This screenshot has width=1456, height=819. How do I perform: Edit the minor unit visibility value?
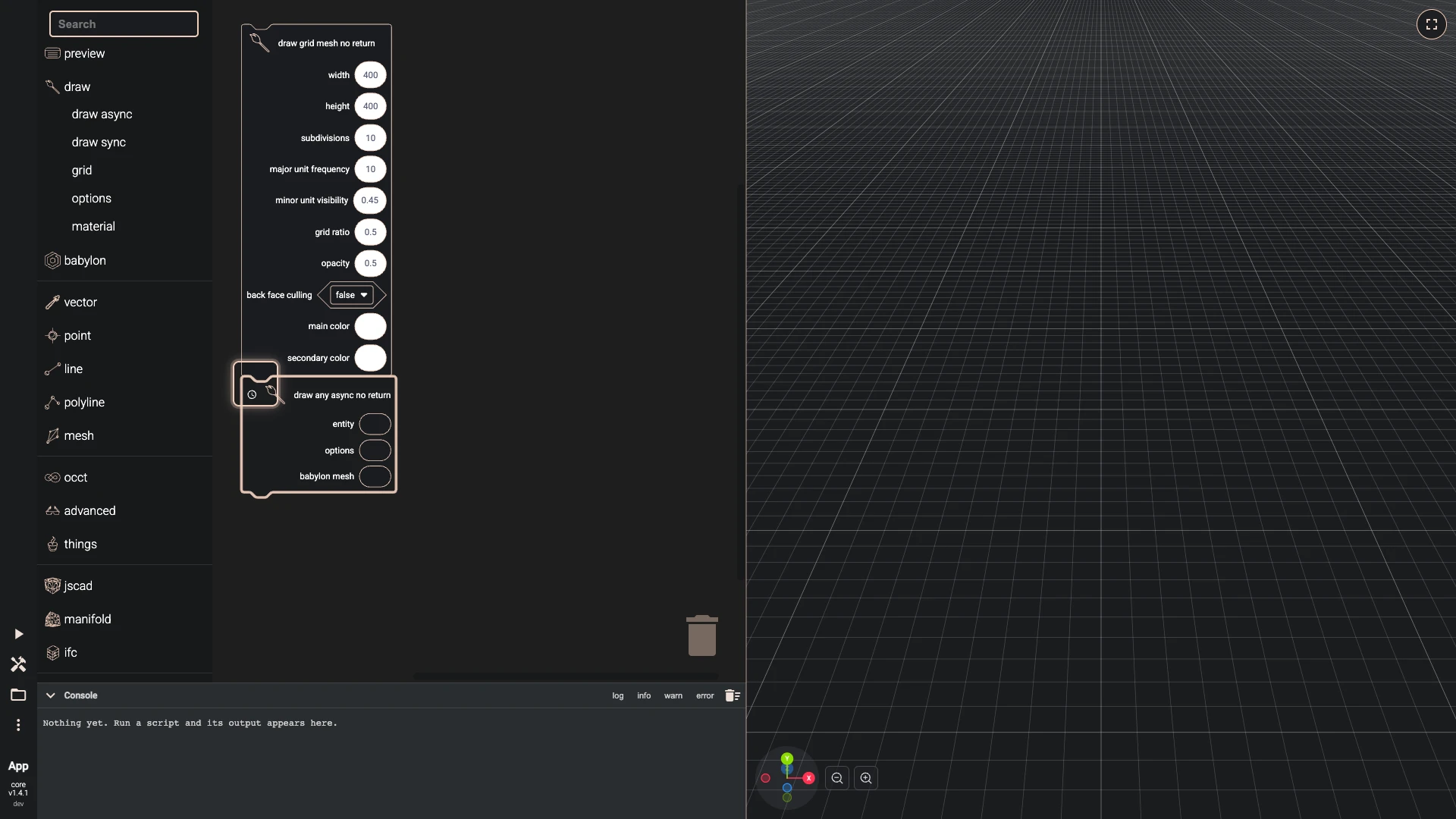(x=369, y=200)
